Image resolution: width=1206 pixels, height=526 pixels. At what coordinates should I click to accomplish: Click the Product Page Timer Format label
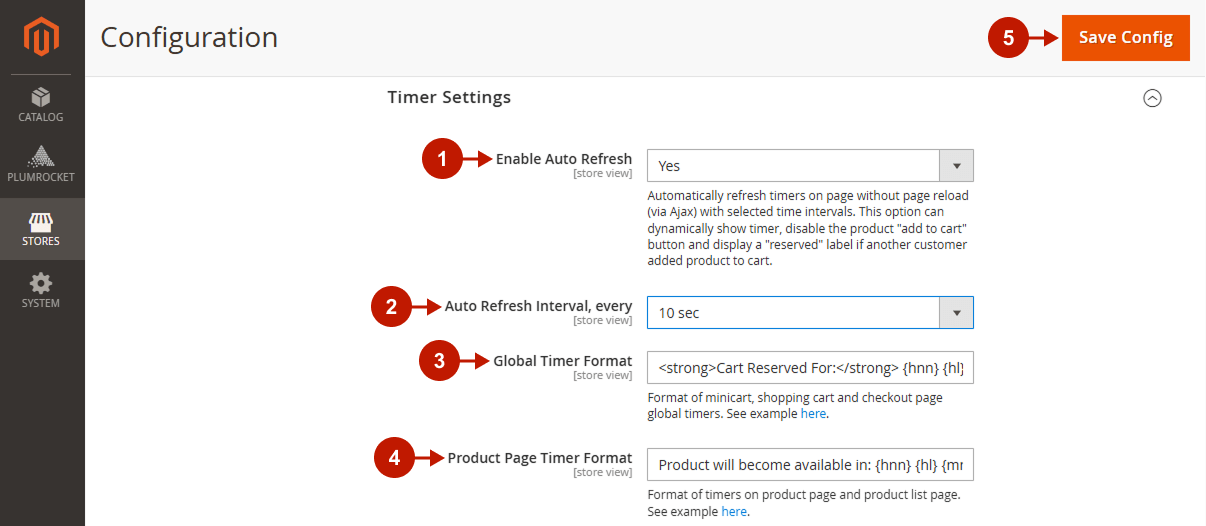click(539, 458)
